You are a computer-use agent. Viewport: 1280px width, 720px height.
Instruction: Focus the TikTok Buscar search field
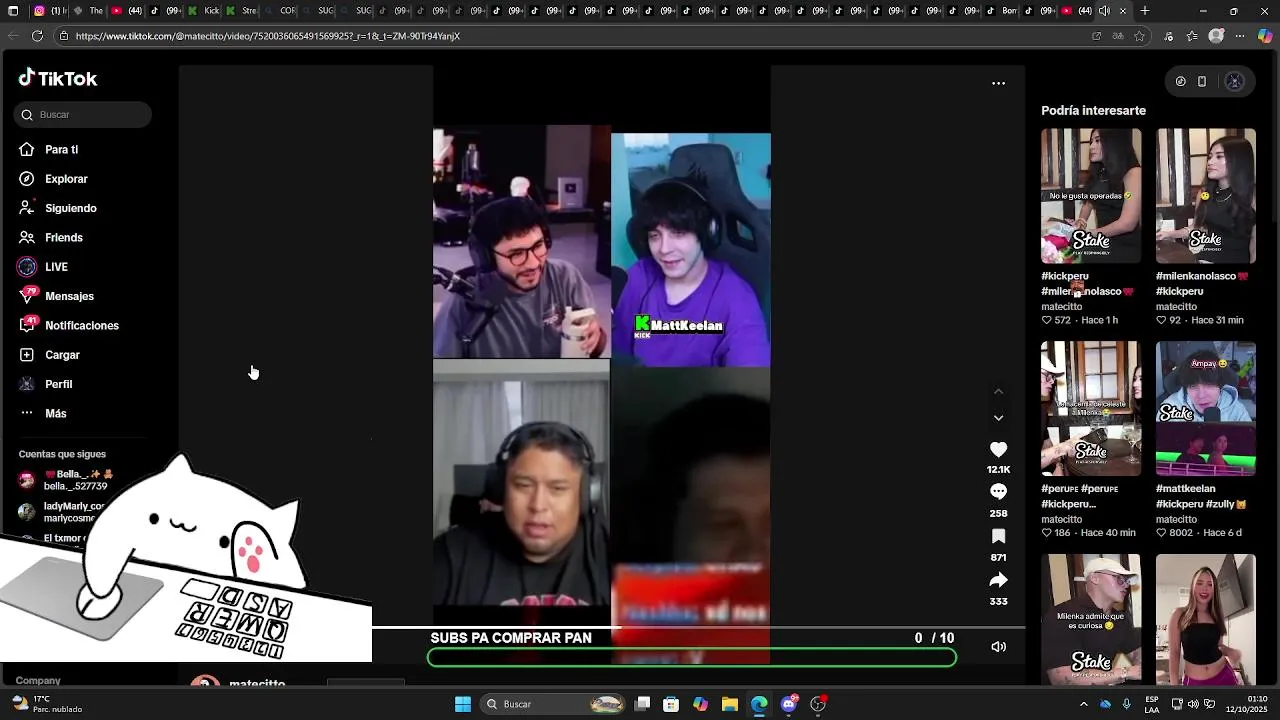(83, 115)
